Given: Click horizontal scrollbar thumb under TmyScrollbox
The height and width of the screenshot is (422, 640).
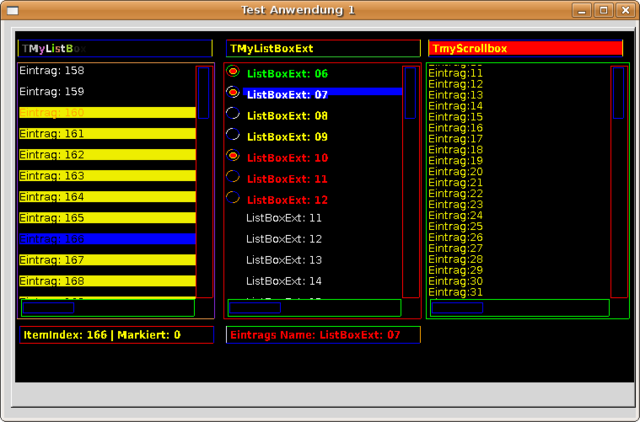Looking at the screenshot, I should [458, 308].
